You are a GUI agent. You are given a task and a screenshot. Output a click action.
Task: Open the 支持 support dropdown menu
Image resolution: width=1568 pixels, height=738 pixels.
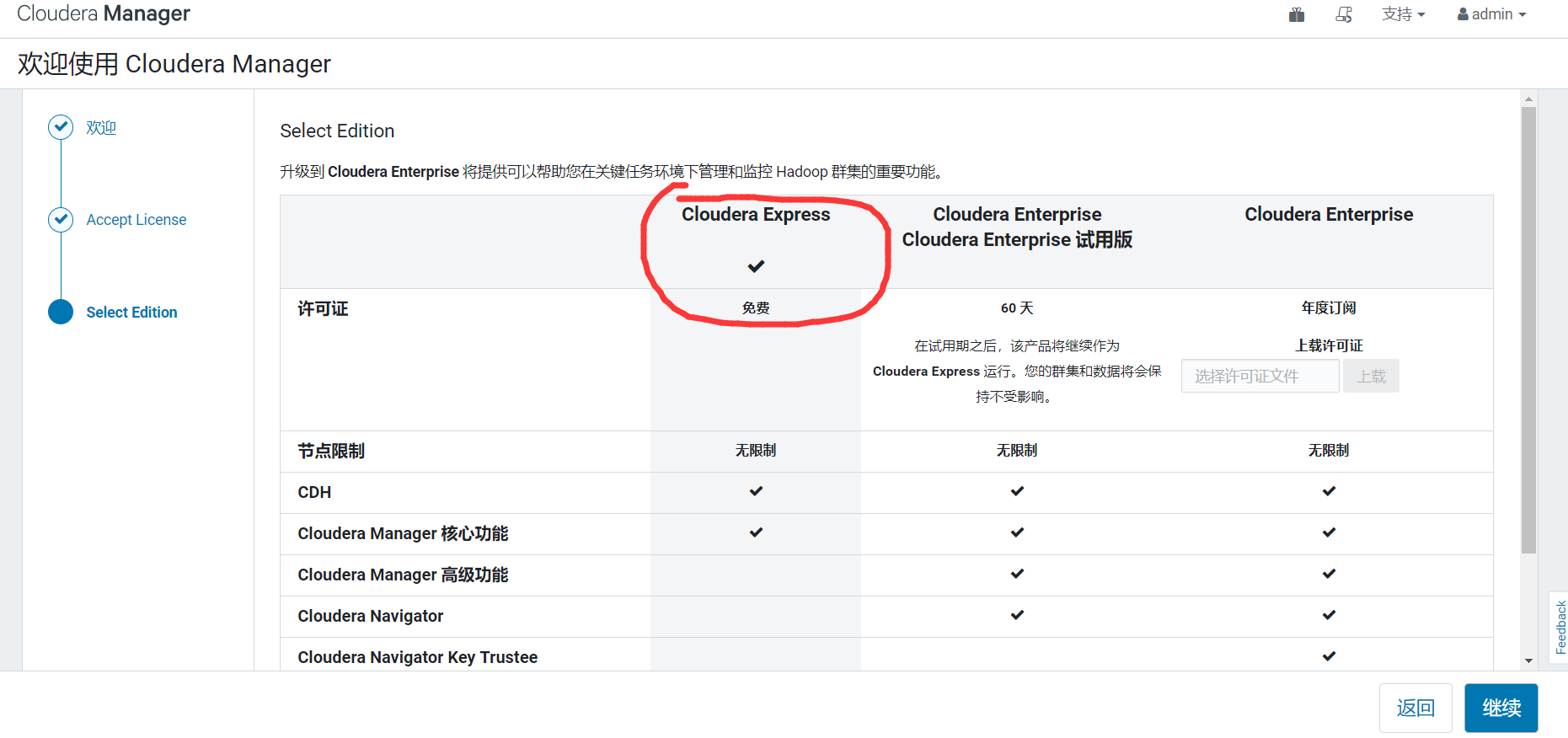(x=1404, y=14)
